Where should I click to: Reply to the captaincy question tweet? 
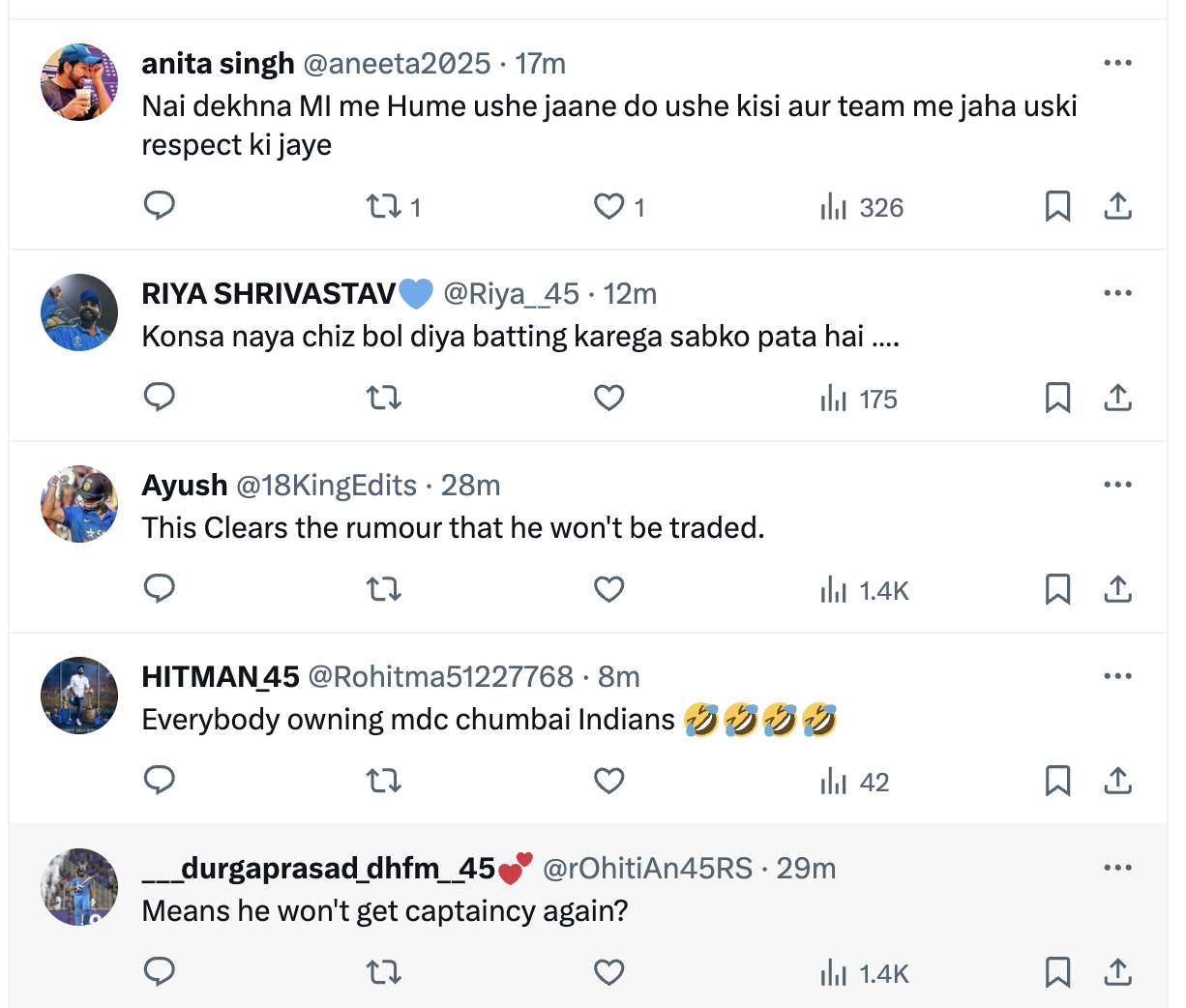[x=160, y=972]
